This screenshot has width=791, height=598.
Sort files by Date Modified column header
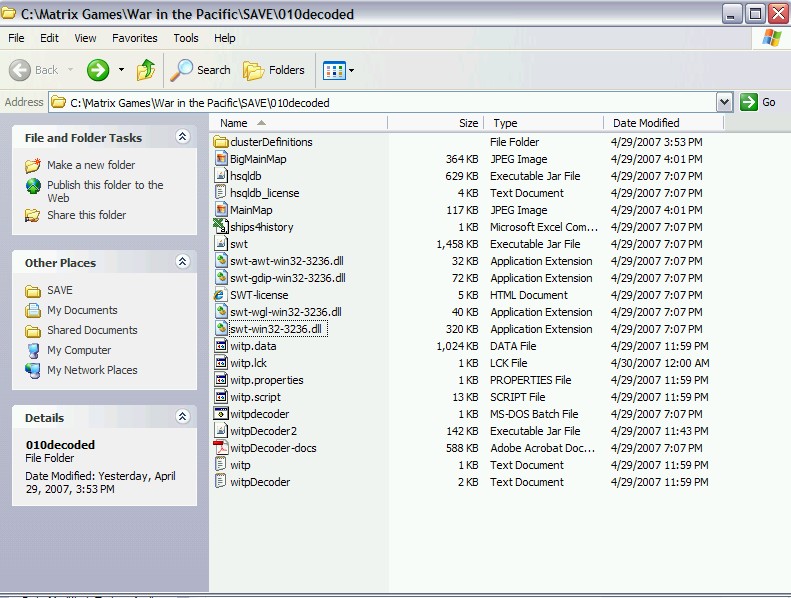646,123
